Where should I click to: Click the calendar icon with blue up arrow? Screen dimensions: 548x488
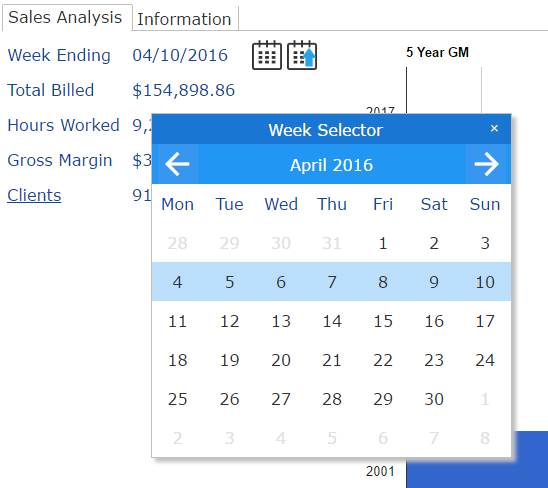(302, 55)
